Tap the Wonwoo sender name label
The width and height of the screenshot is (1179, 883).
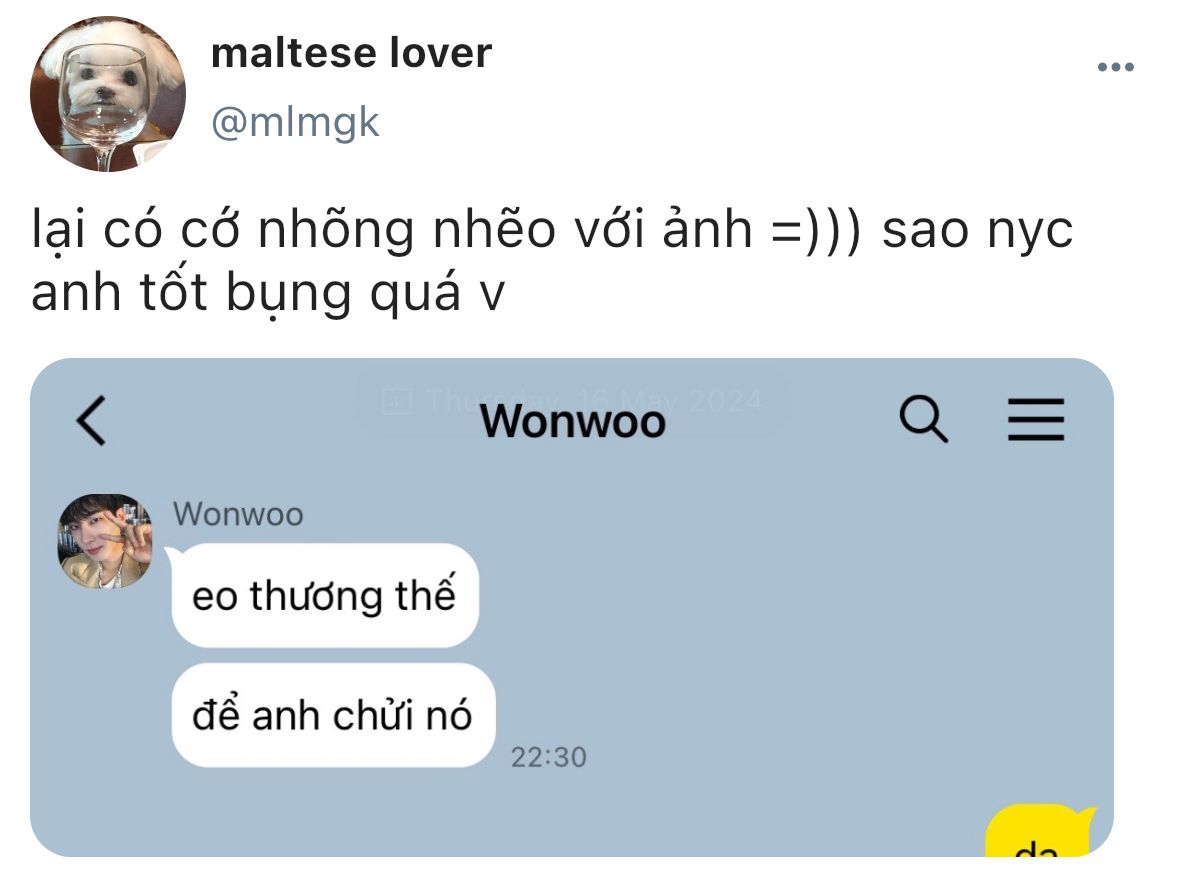pyautogui.click(x=238, y=514)
